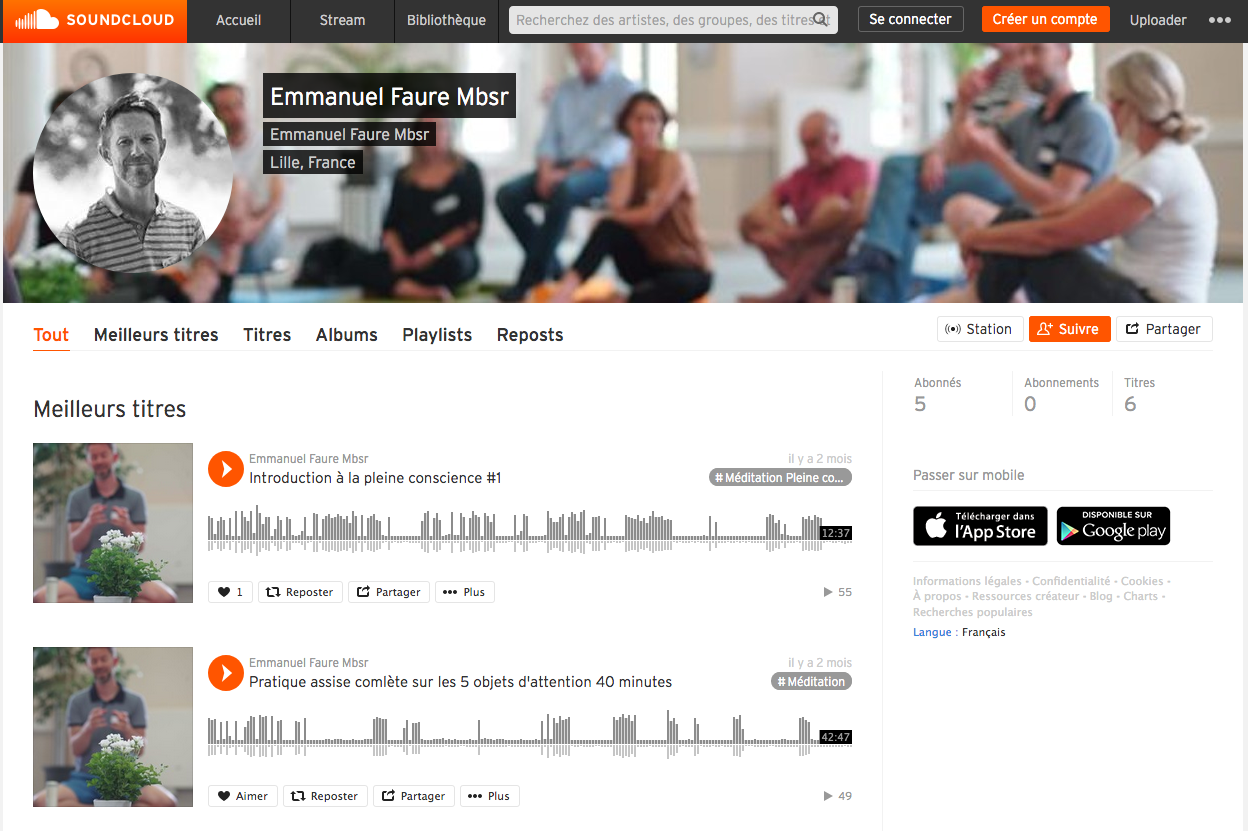Screen dimensions: 1248x831
Task: Toggle the orange Suivre follow button
Action: pos(1069,329)
